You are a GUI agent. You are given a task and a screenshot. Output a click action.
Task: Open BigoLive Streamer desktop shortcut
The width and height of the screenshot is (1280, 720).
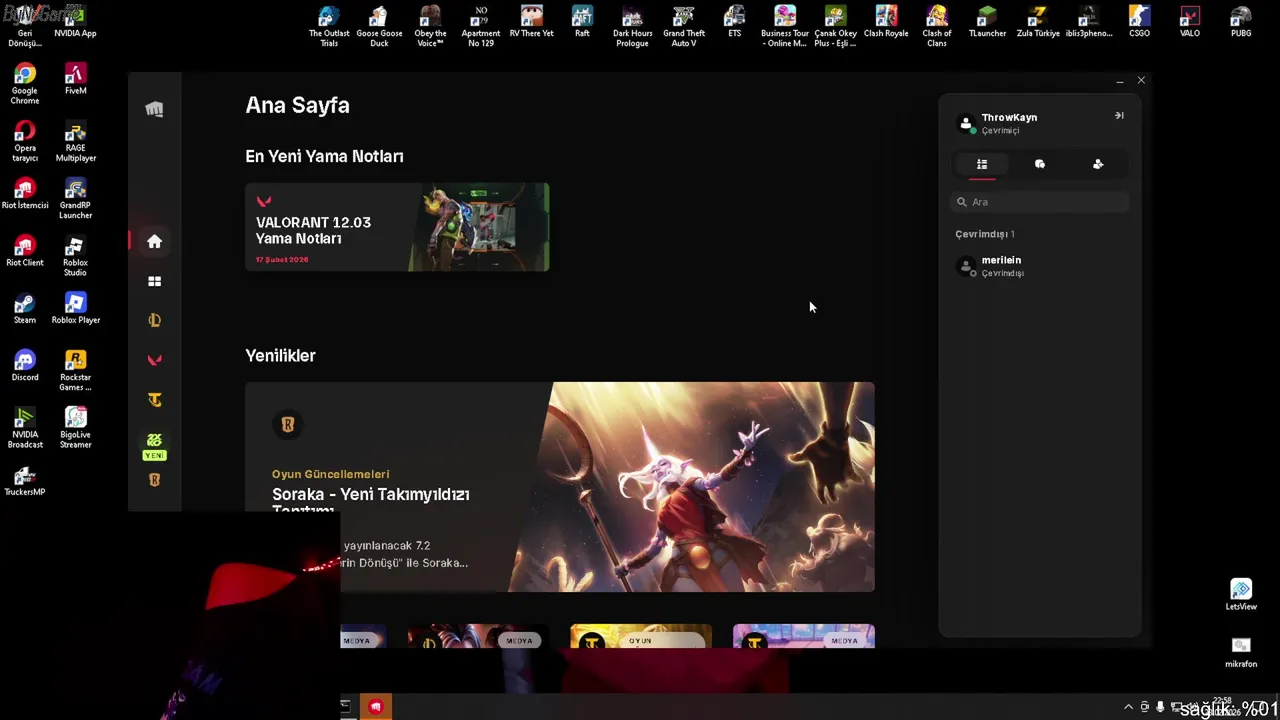coord(75,427)
